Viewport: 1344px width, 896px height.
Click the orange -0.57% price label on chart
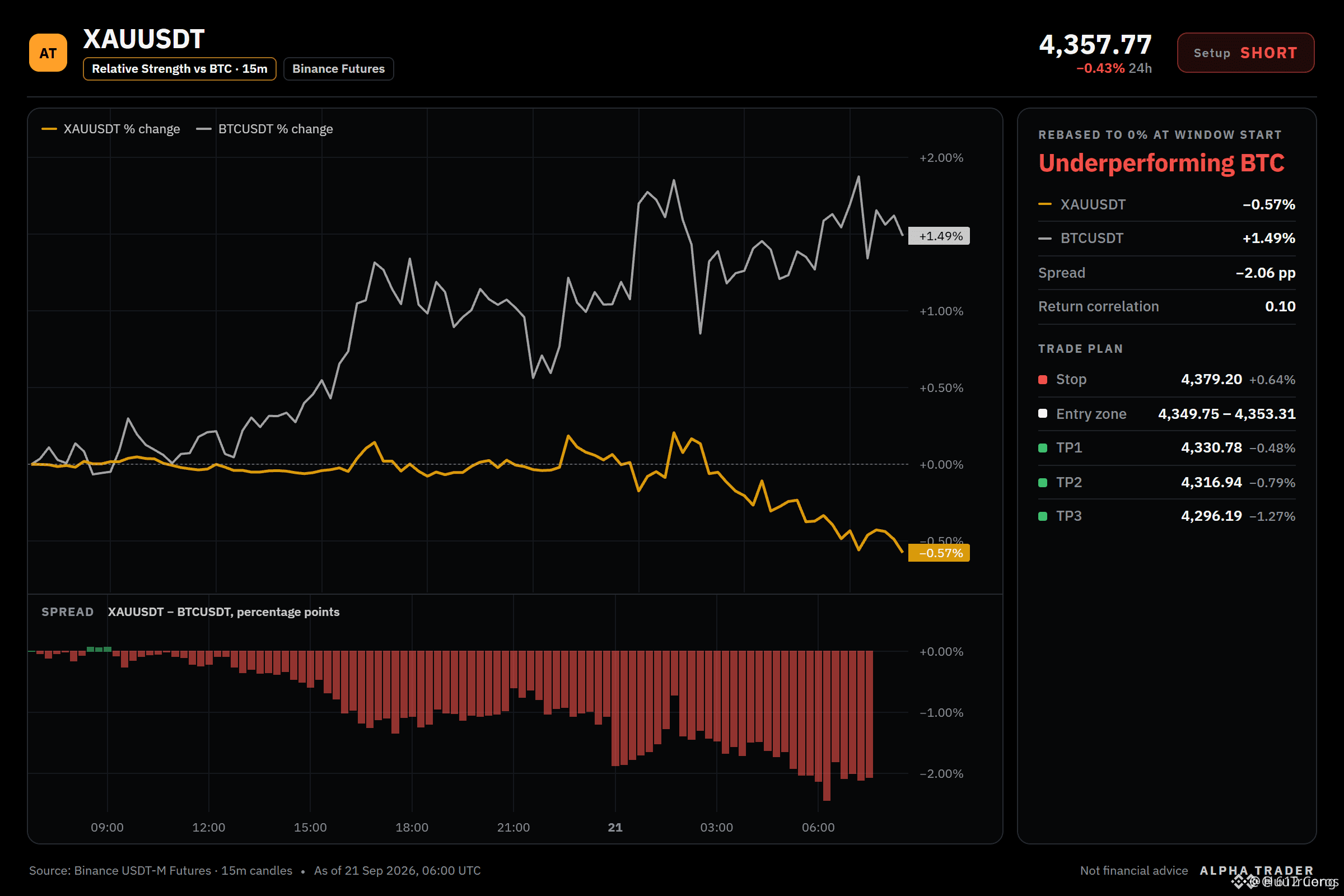(939, 553)
